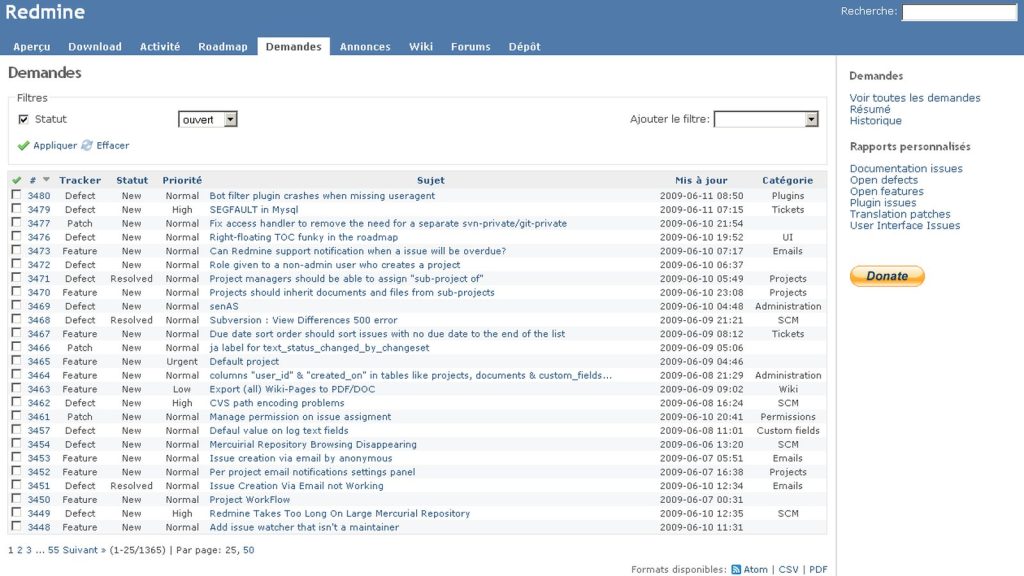This screenshot has width=1024, height=576.
Task: Open 'Bot filter plugin crashes when missing useragent'
Action: [322, 196]
